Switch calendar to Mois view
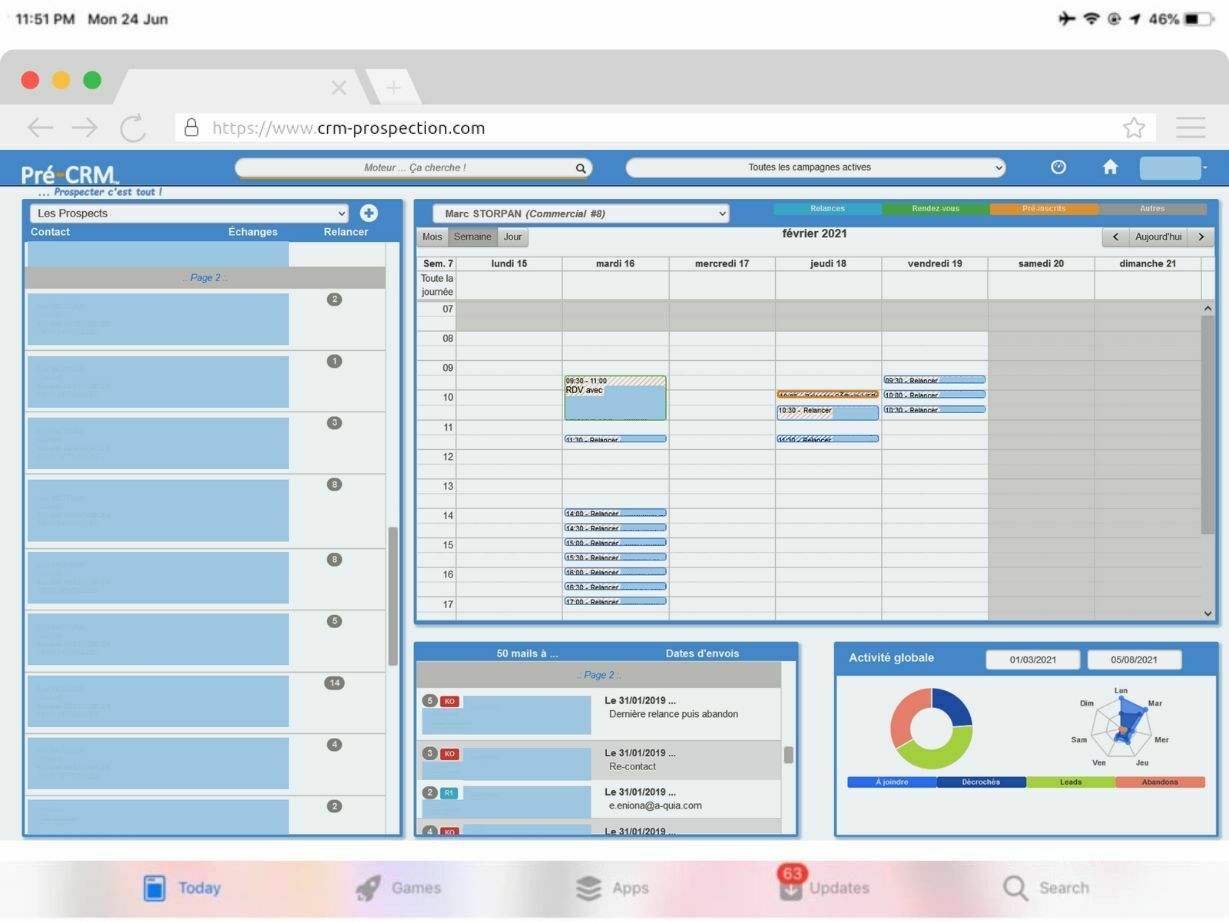The height and width of the screenshot is (922, 1229). (x=432, y=237)
